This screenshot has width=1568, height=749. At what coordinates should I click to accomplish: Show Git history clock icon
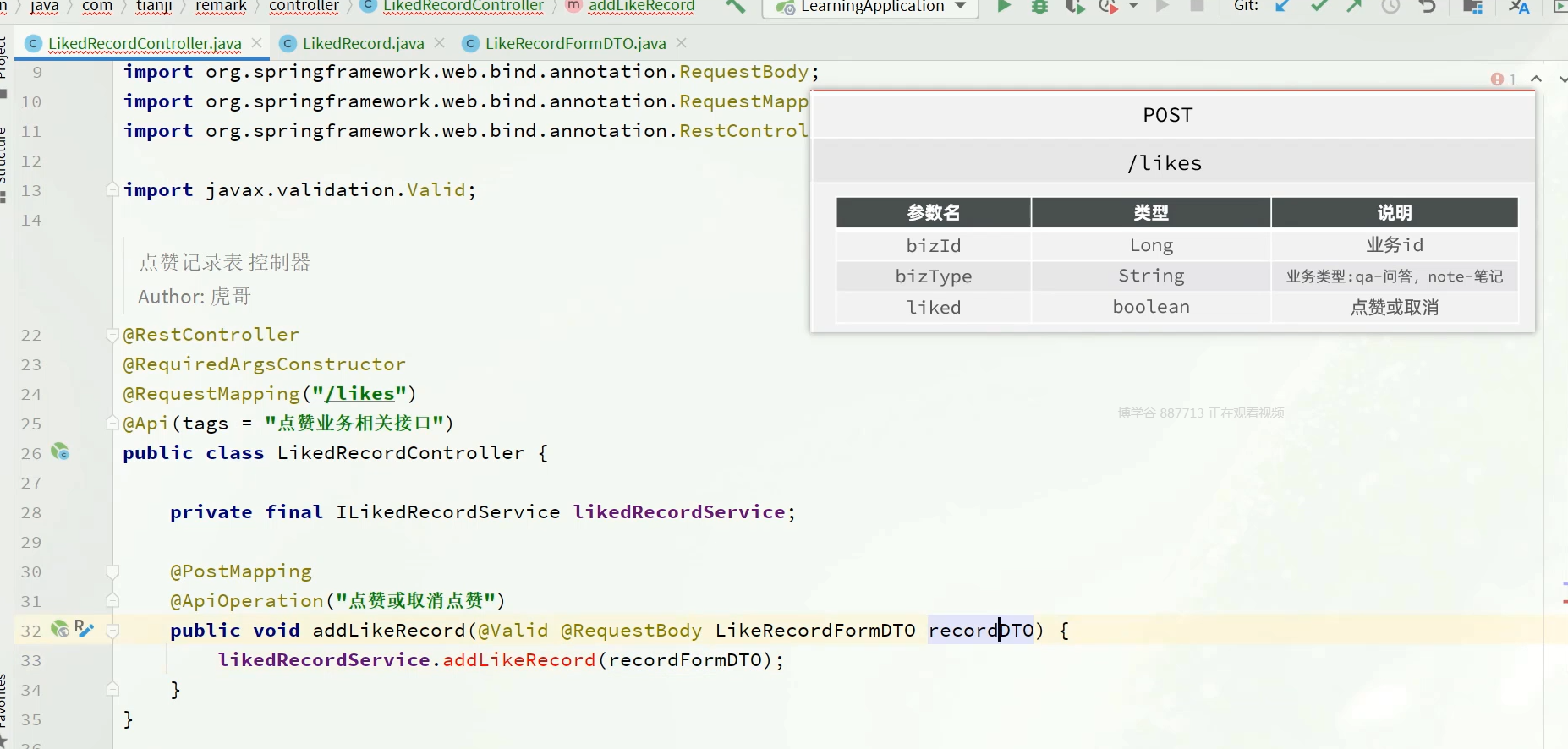[x=1390, y=7]
